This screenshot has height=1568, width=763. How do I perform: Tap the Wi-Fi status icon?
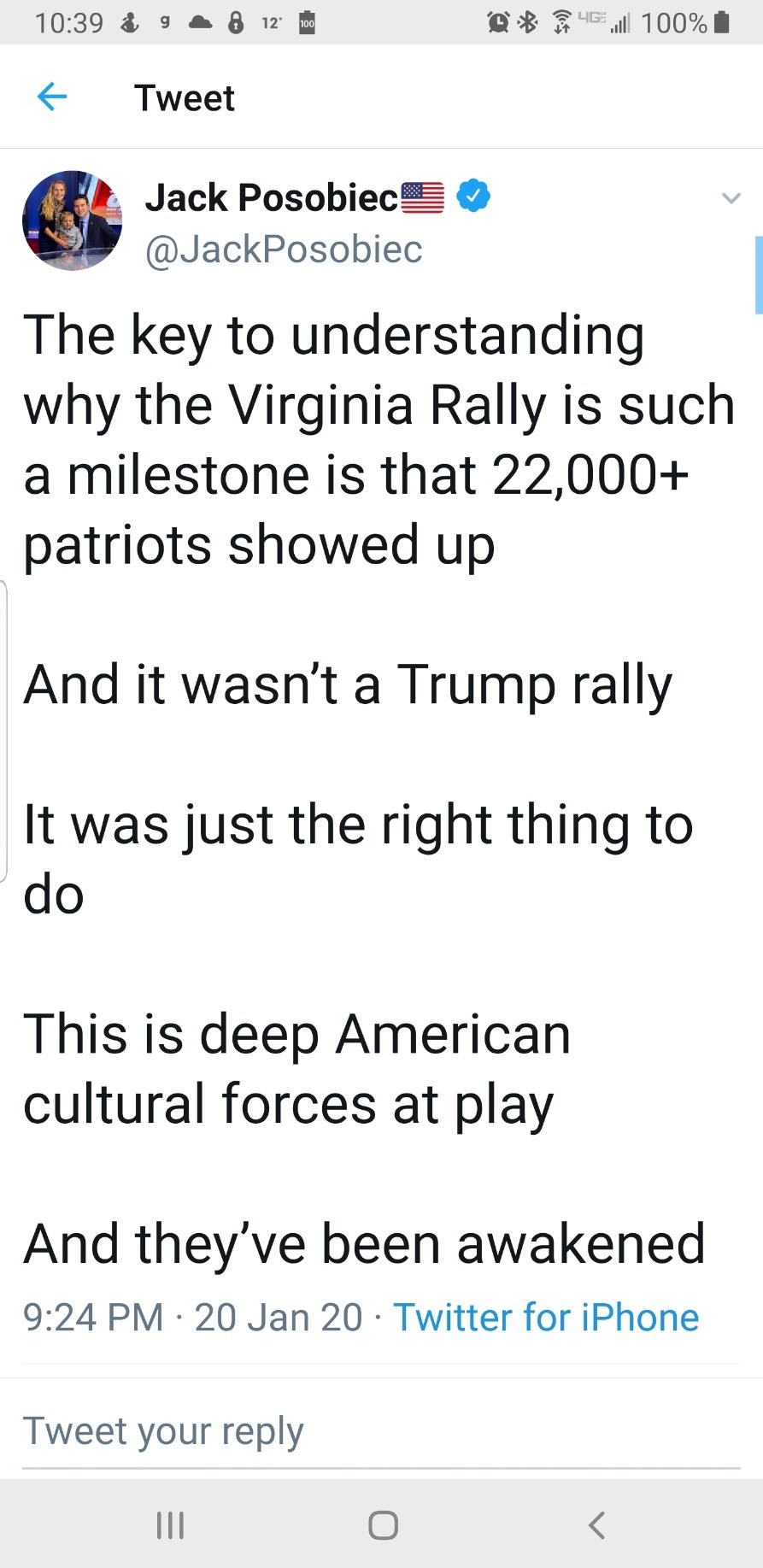562,22
